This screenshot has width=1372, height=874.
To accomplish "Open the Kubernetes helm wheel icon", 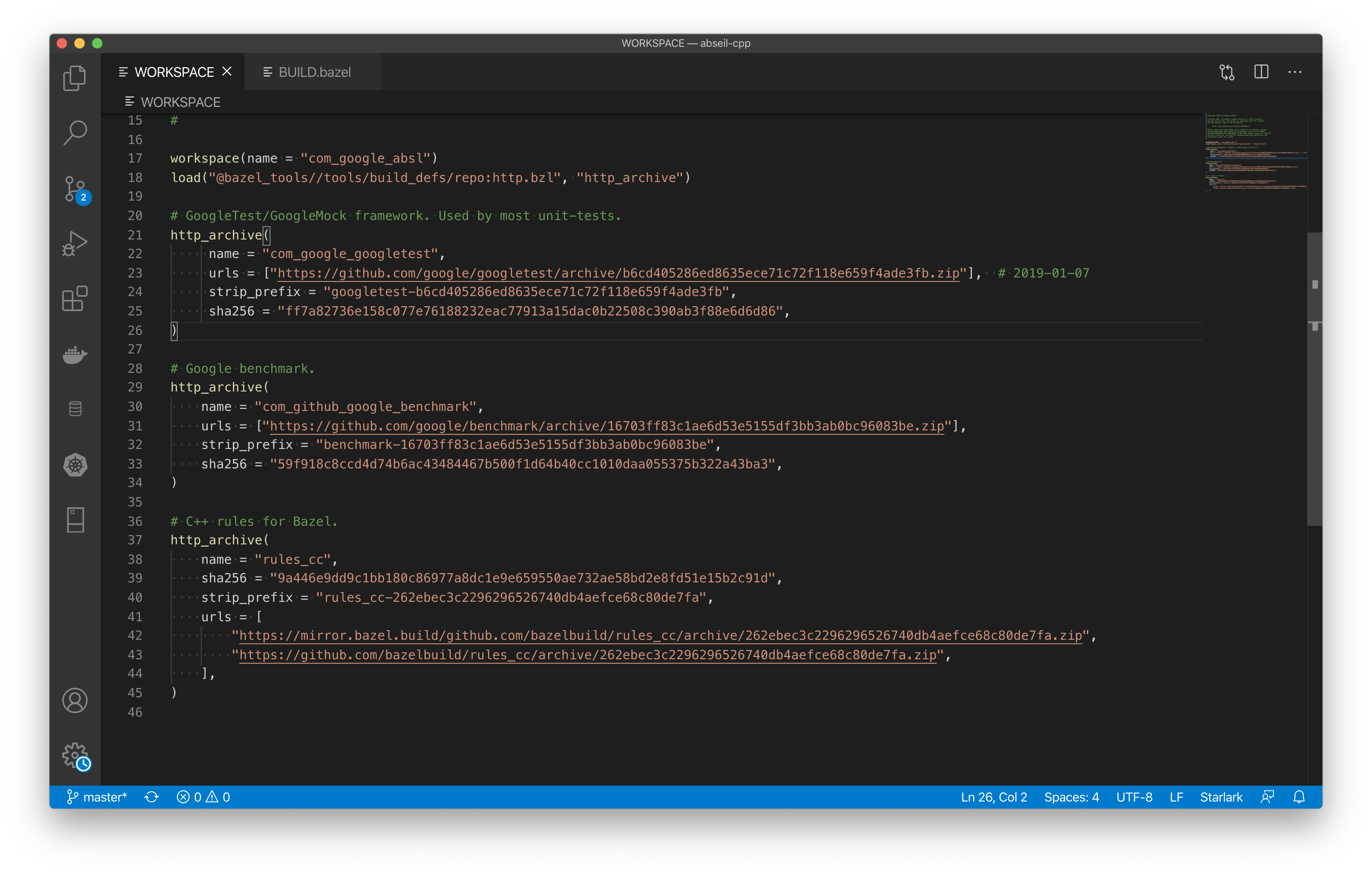I will [75, 465].
